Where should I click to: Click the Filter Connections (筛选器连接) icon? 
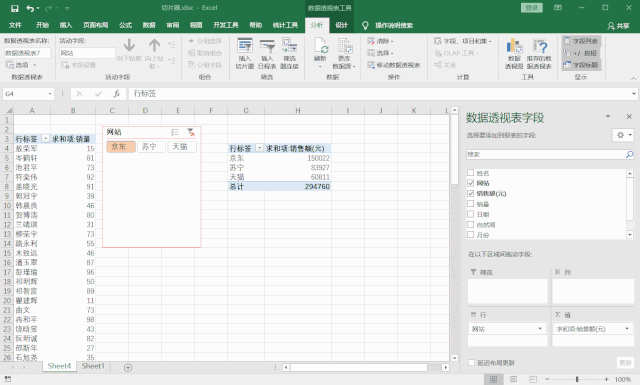[x=289, y=53]
